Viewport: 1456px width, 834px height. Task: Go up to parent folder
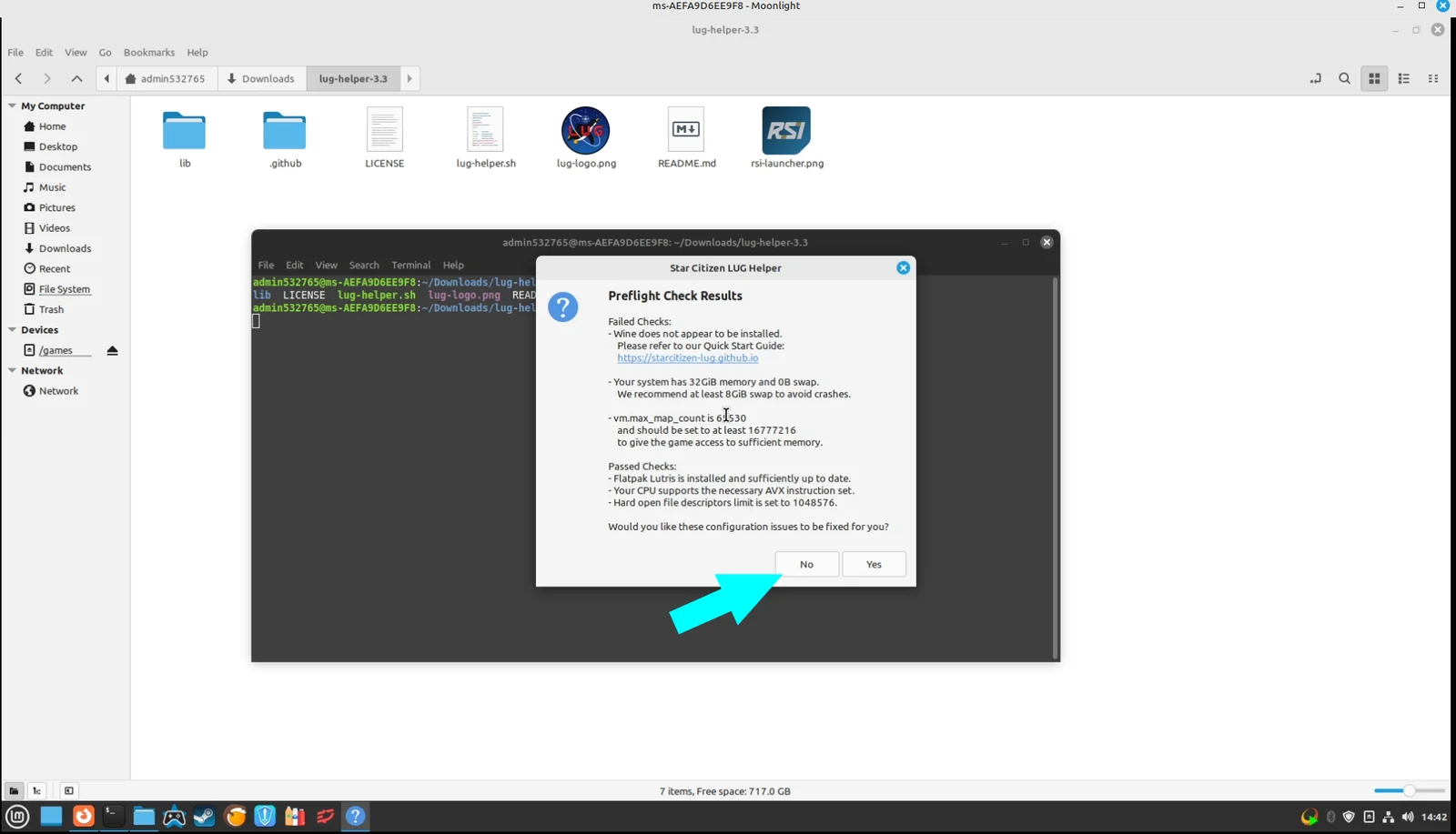pos(76,78)
